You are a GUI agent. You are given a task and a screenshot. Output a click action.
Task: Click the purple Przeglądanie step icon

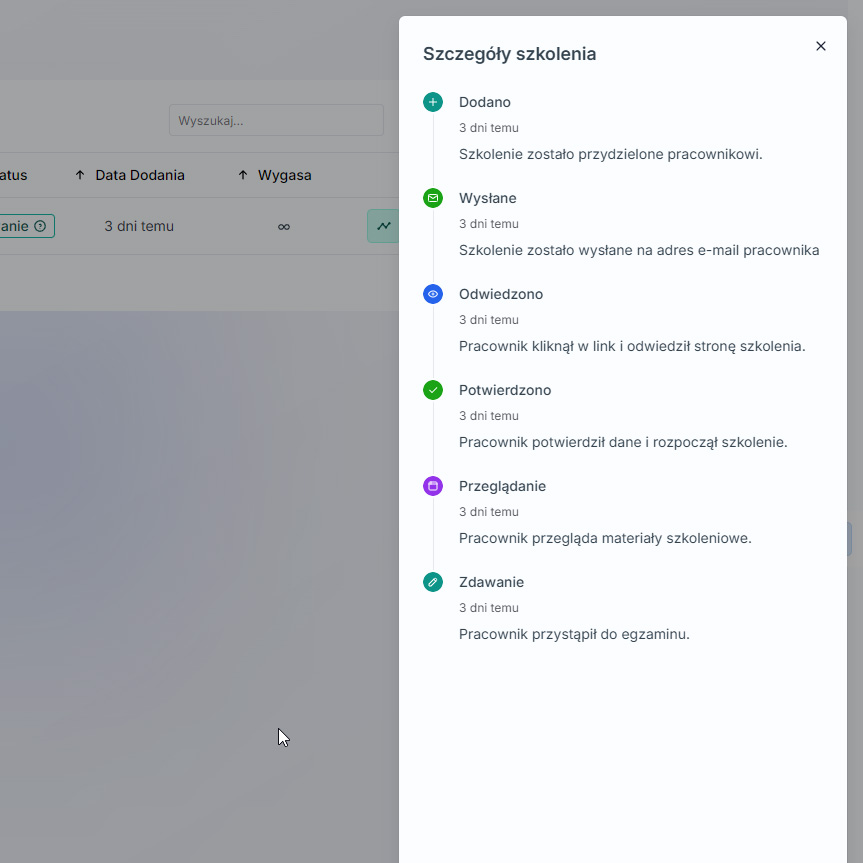coord(433,486)
